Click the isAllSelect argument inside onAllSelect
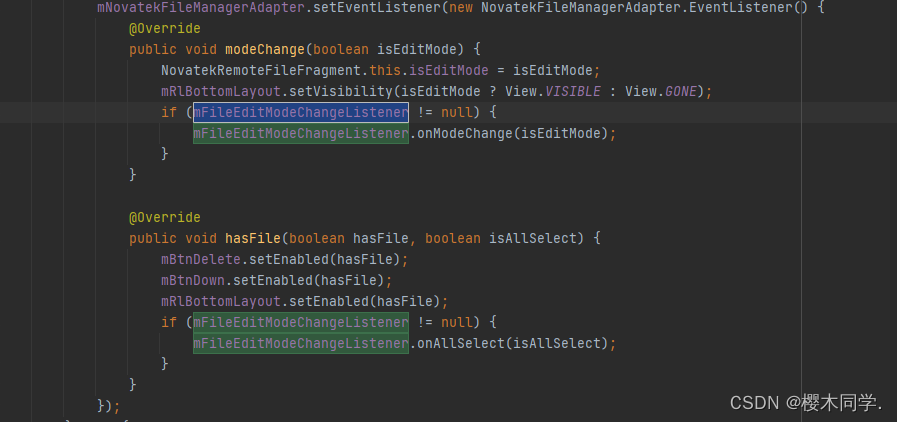897x422 pixels. [x=557, y=344]
